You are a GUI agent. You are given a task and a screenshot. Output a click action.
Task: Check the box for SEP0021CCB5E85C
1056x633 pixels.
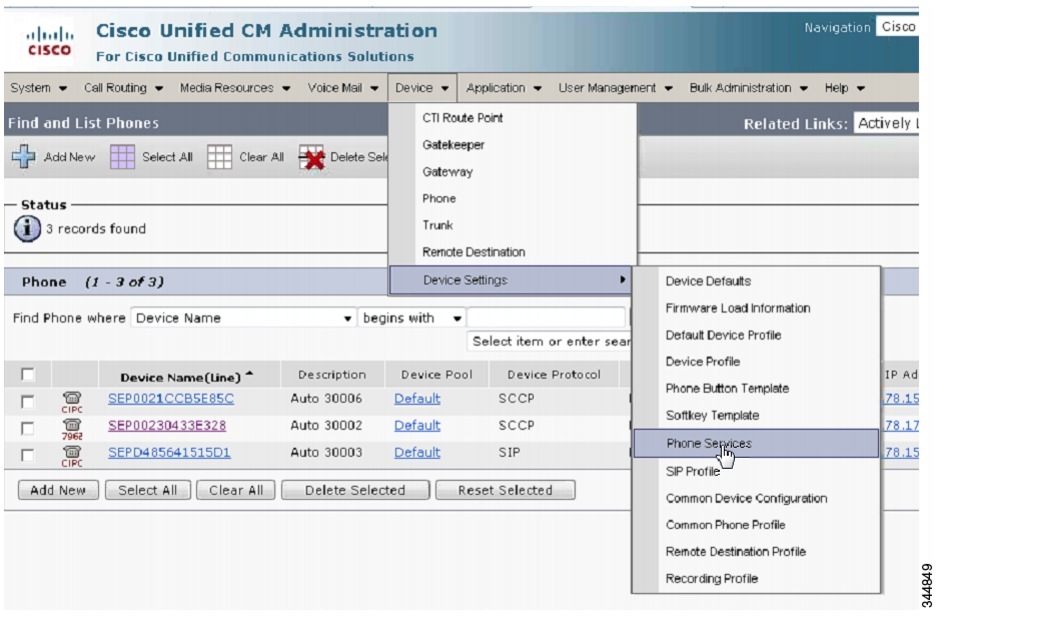[x=27, y=401]
